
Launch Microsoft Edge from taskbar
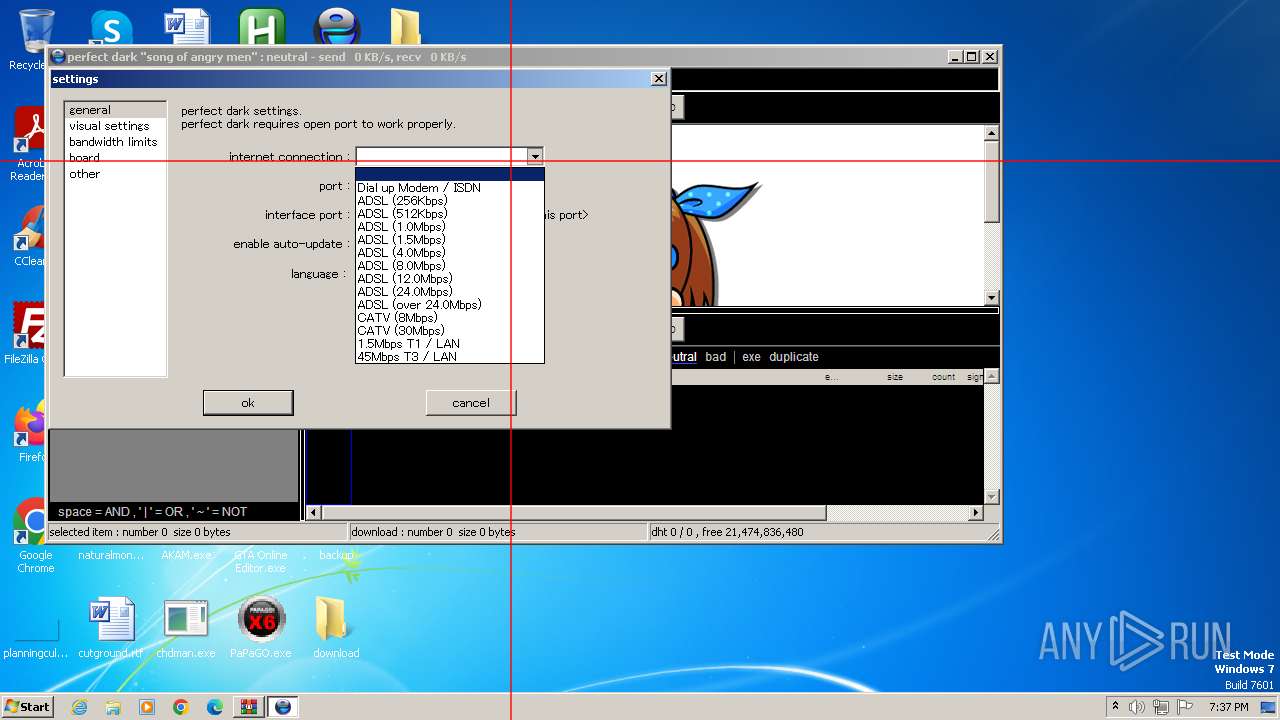point(215,707)
